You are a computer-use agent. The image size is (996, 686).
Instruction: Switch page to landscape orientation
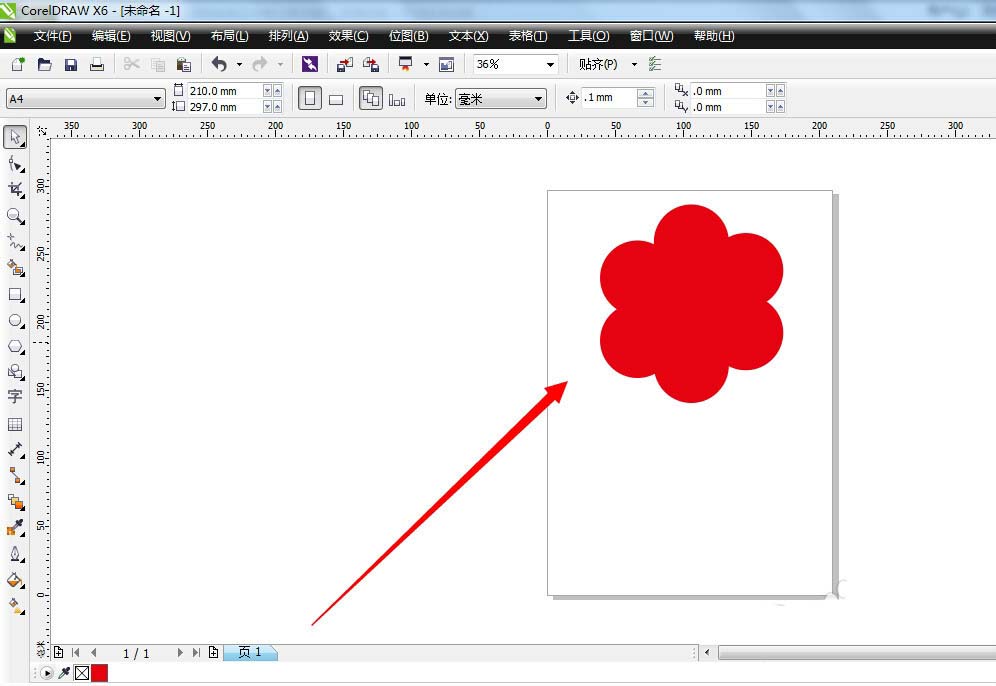pyautogui.click(x=336, y=99)
